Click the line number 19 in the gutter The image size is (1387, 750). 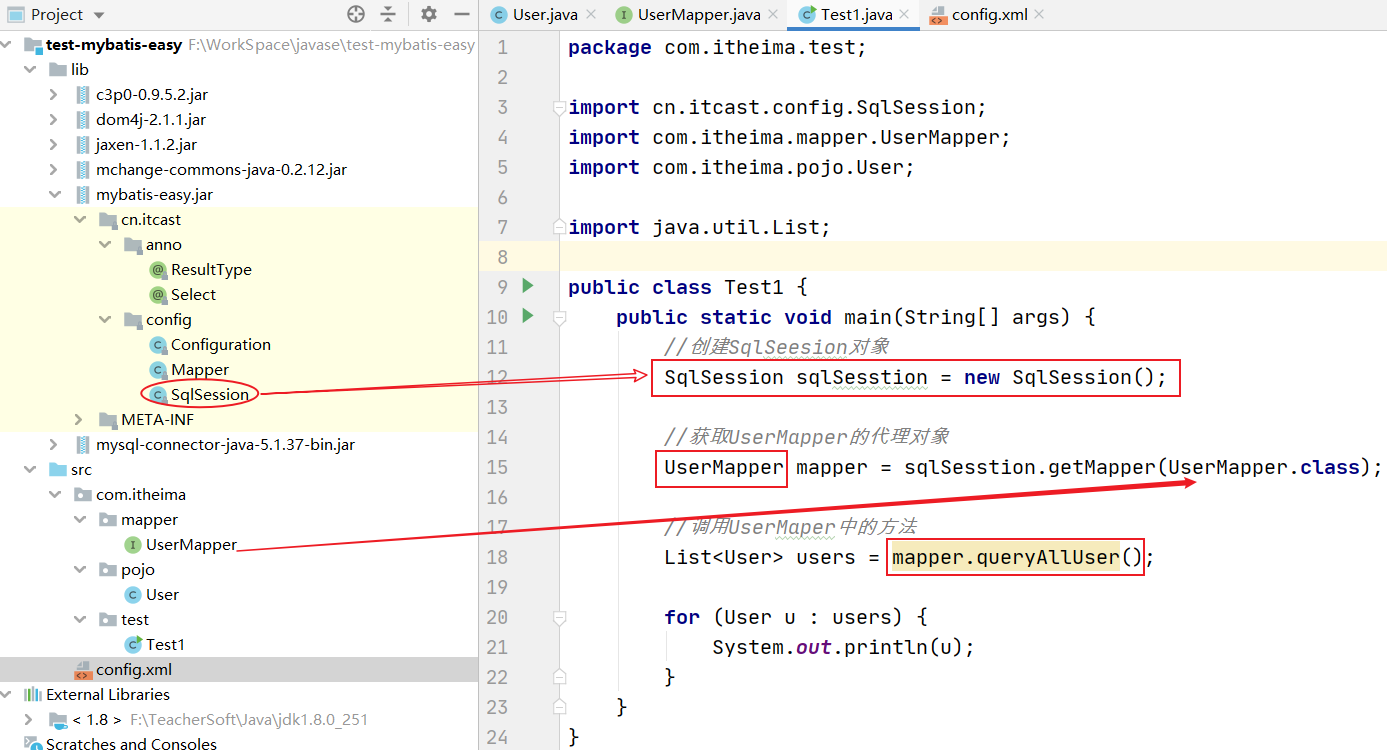click(x=497, y=587)
